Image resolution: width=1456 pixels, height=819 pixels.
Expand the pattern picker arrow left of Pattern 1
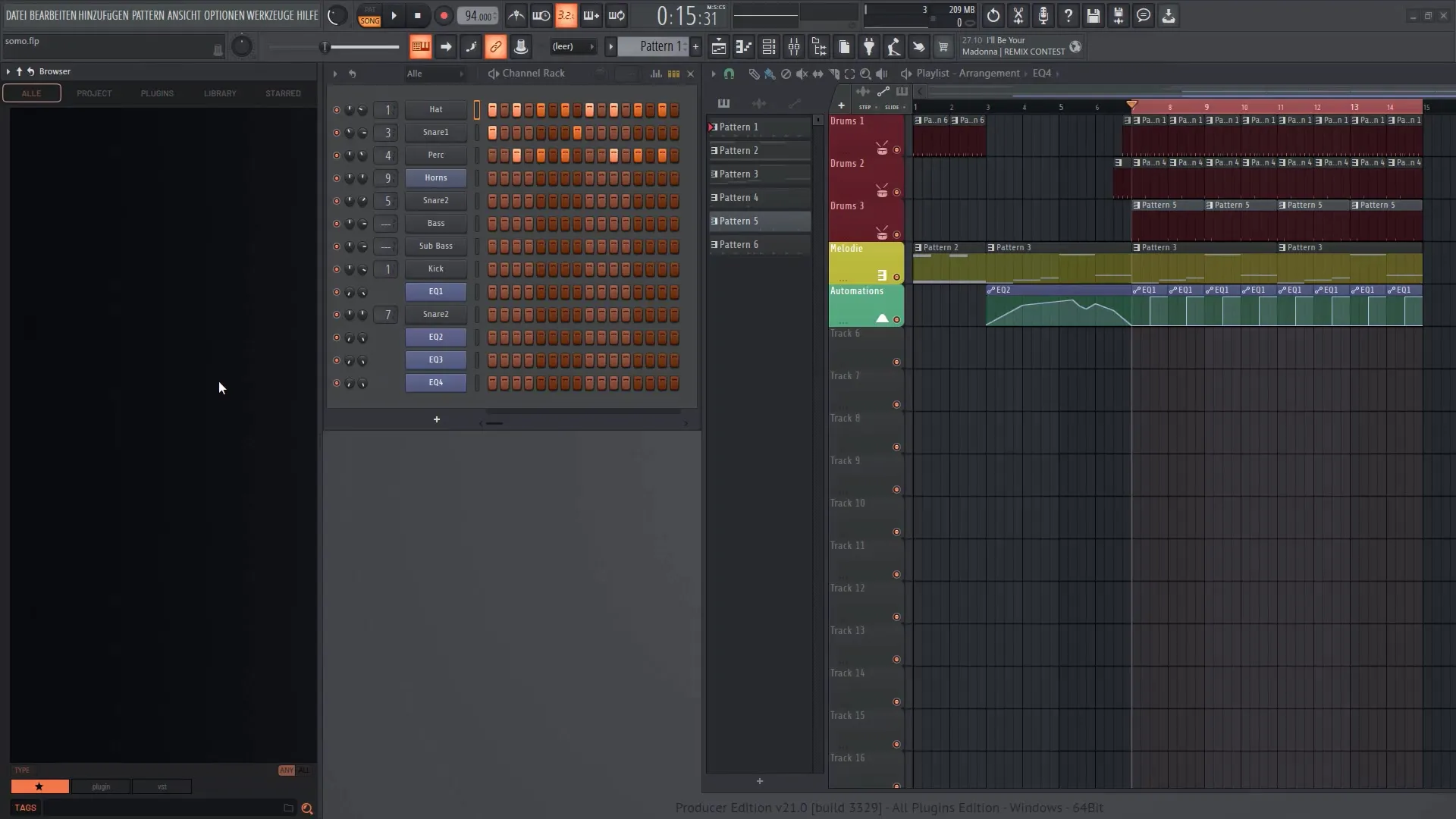coord(610,47)
